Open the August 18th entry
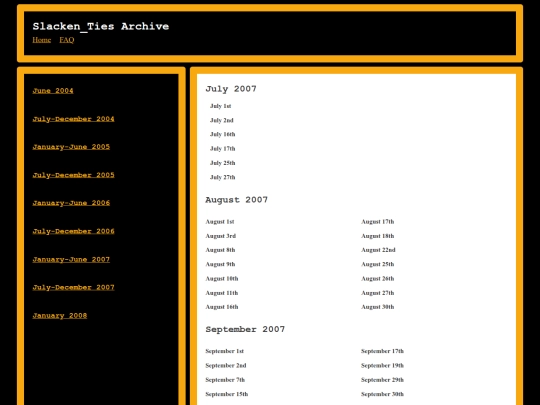The height and width of the screenshot is (405, 540). (x=377, y=236)
